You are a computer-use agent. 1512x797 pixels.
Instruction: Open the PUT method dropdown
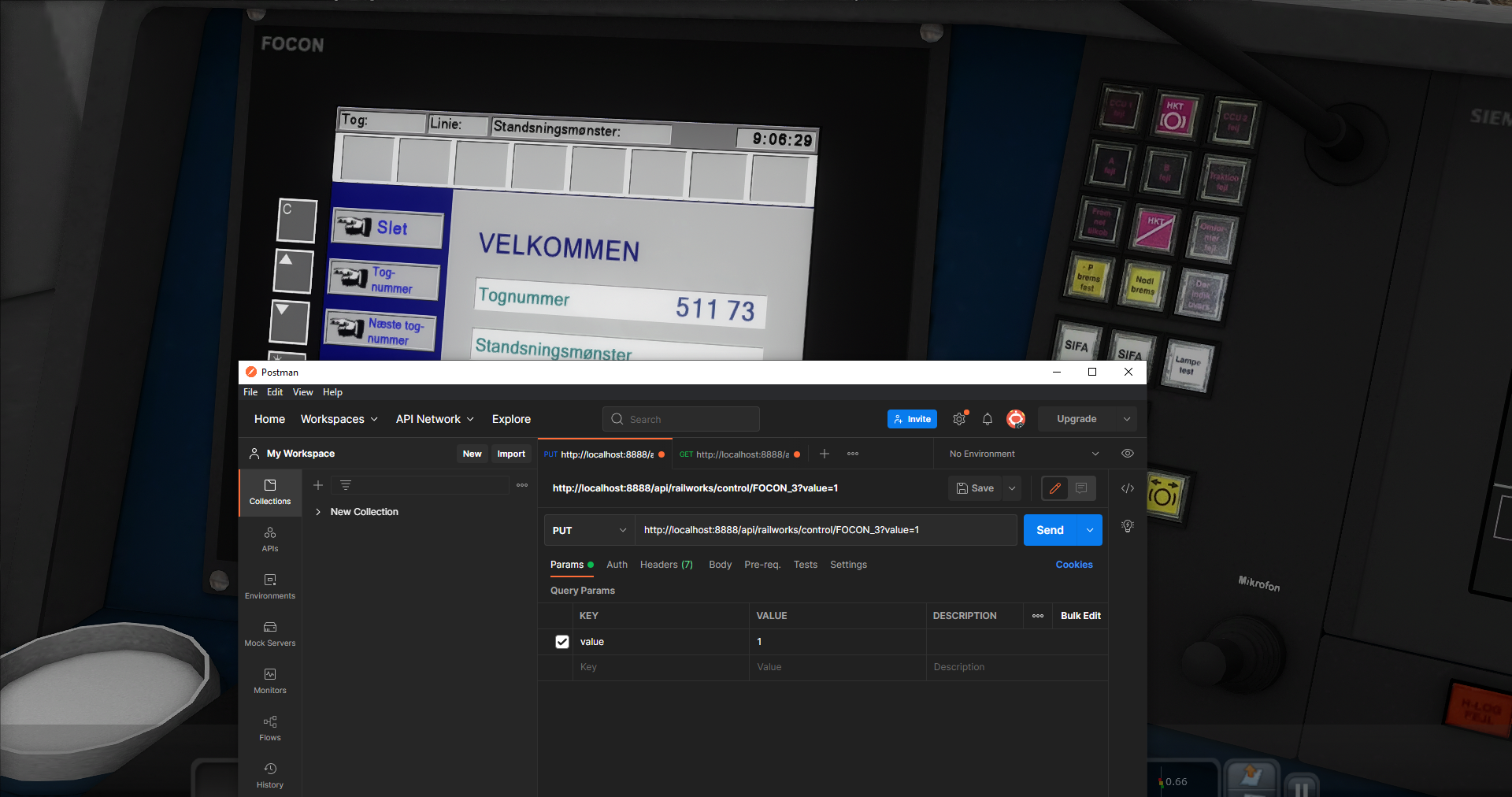coord(589,530)
